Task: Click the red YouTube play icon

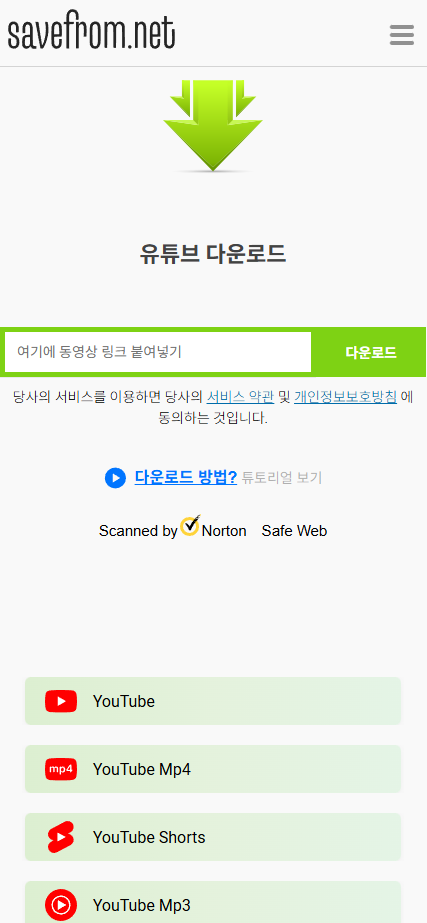Action: point(61,701)
